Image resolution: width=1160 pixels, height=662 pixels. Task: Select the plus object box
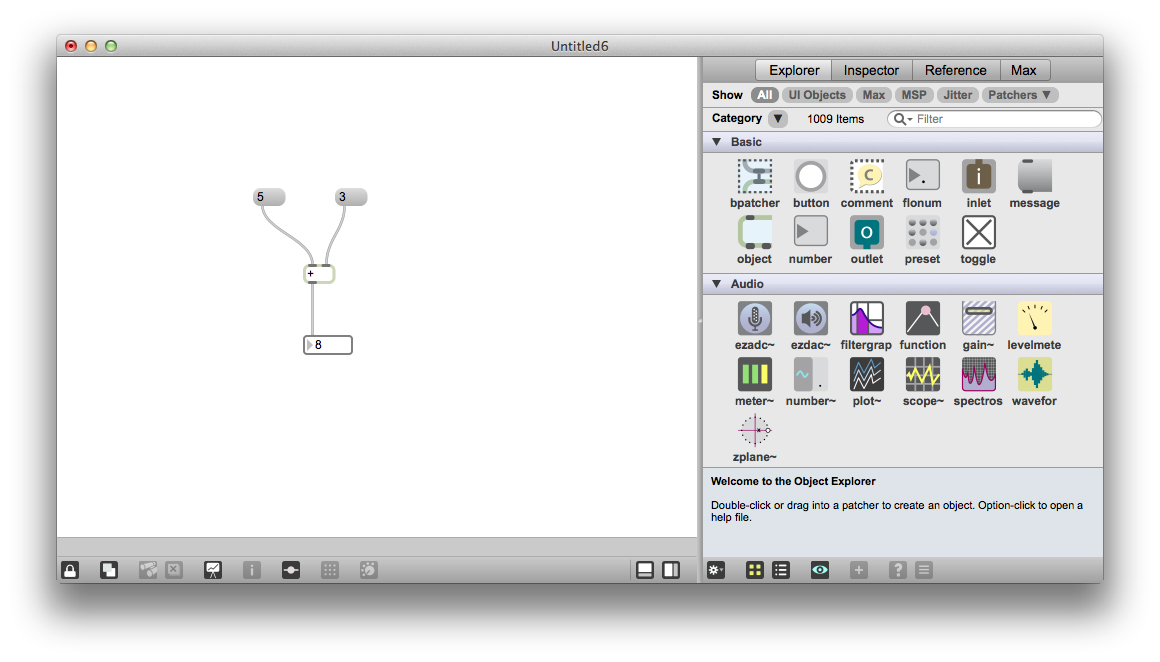(x=319, y=274)
